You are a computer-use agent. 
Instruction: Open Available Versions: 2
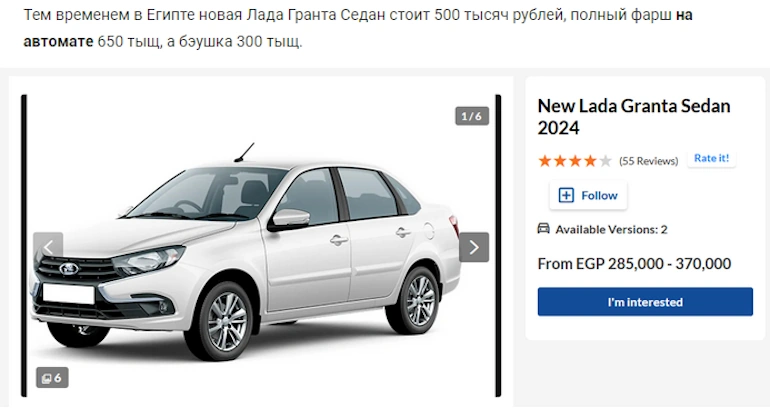(611, 229)
